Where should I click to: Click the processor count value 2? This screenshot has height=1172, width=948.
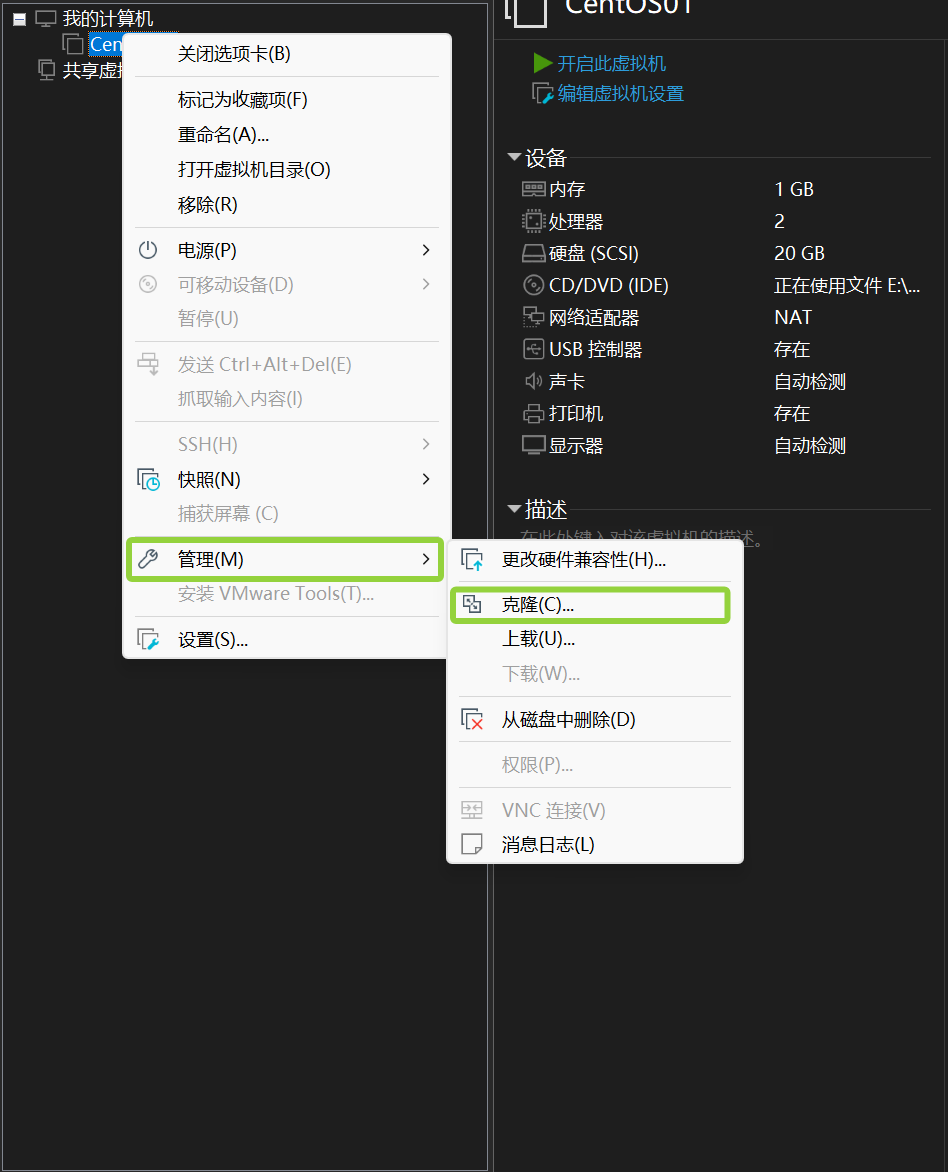point(780,221)
